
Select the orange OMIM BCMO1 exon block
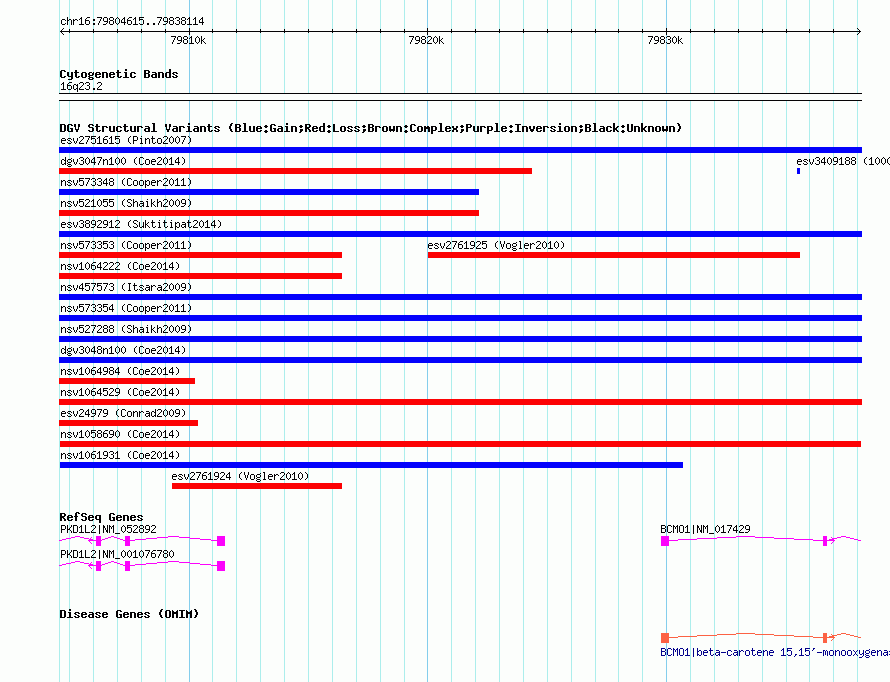[665, 638]
